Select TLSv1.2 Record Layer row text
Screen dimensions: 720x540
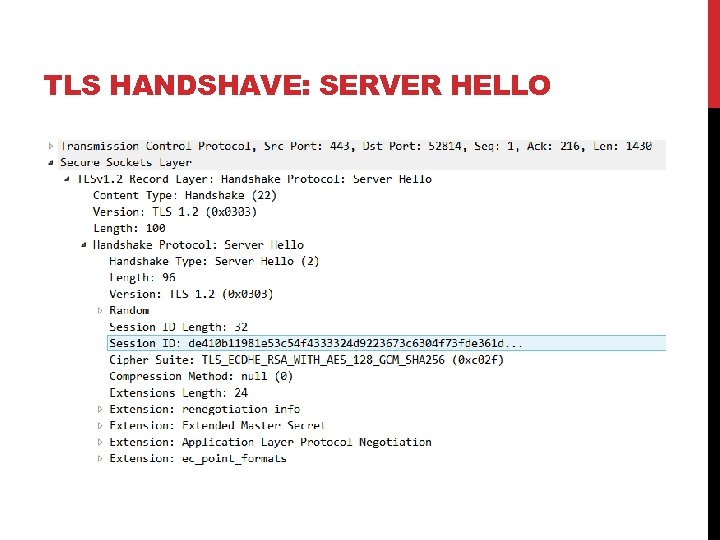(x=255, y=179)
